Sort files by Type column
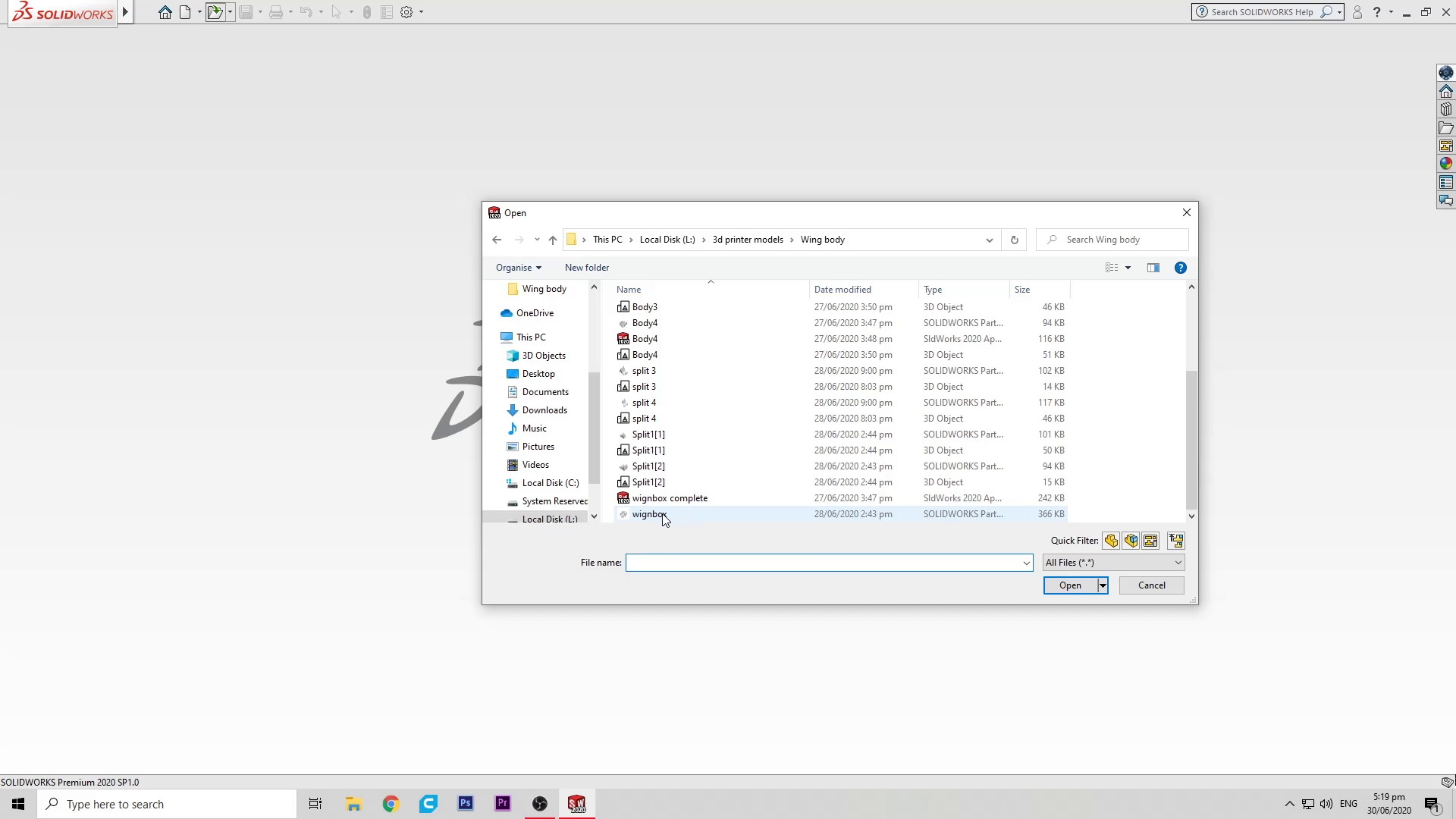 tap(964, 290)
